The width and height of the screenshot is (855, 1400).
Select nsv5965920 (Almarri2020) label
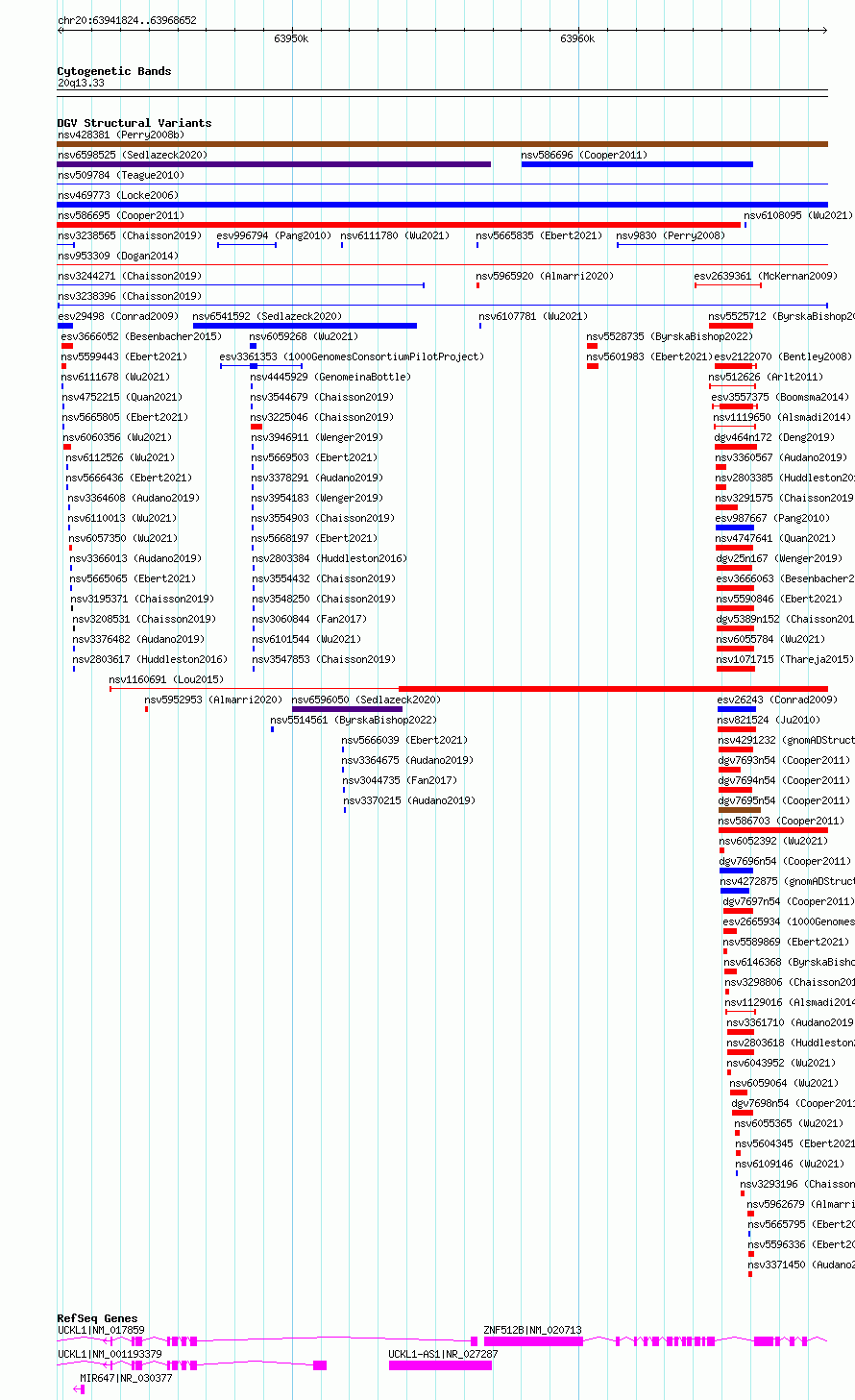(x=545, y=276)
